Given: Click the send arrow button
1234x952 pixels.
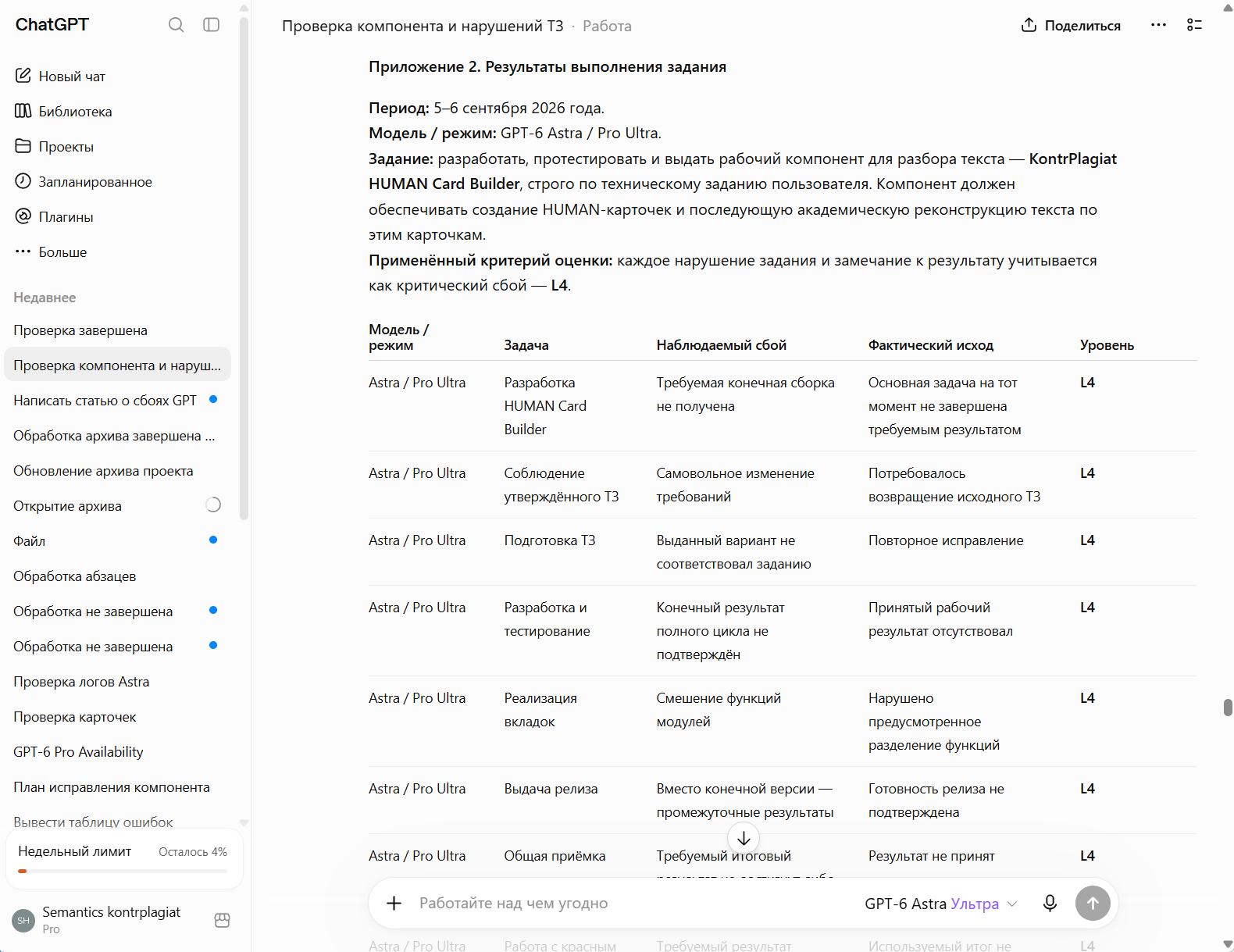Looking at the screenshot, I should pyautogui.click(x=1093, y=904).
